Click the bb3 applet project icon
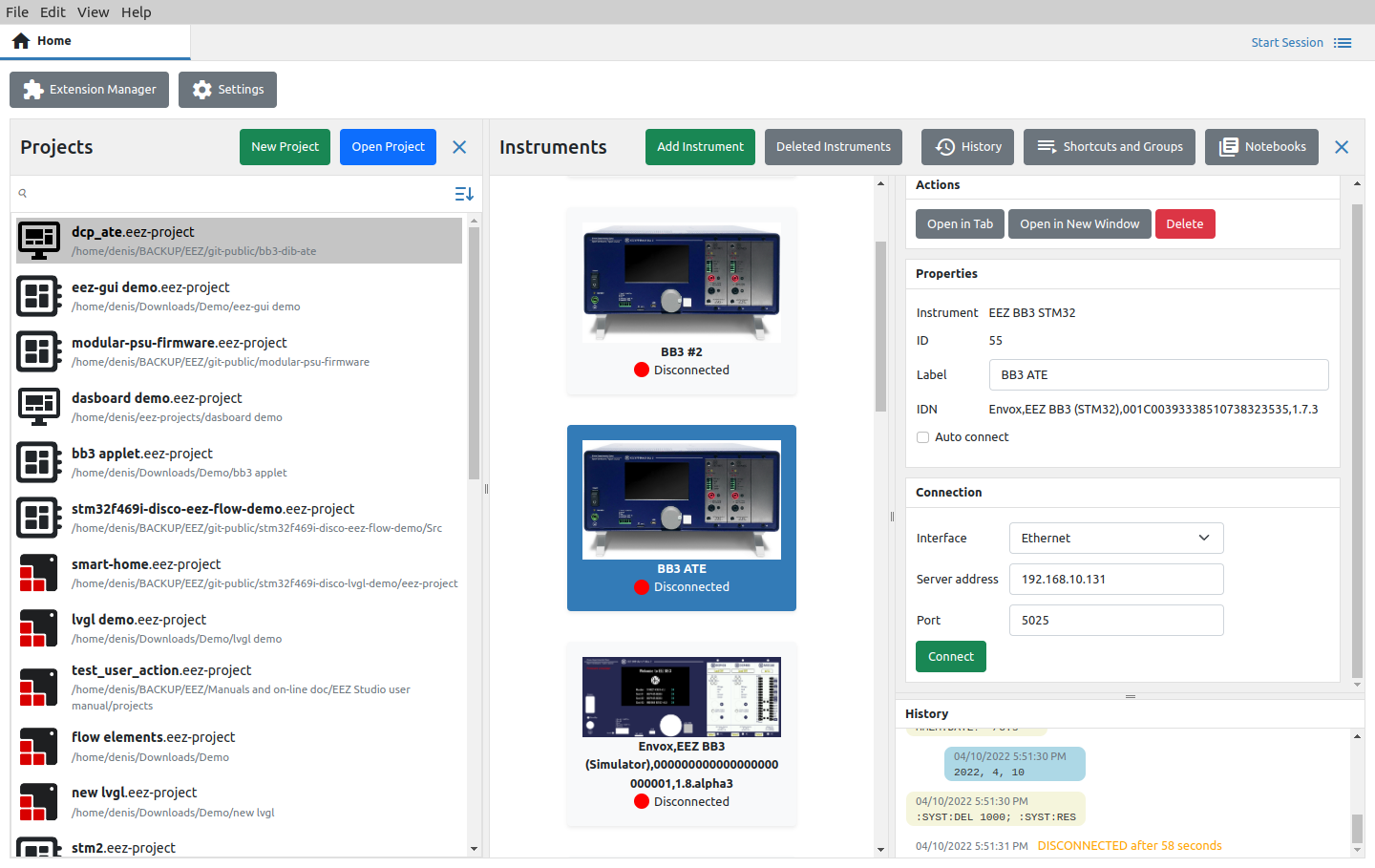Image resolution: width=1375 pixels, height=868 pixels. (39, 462)
